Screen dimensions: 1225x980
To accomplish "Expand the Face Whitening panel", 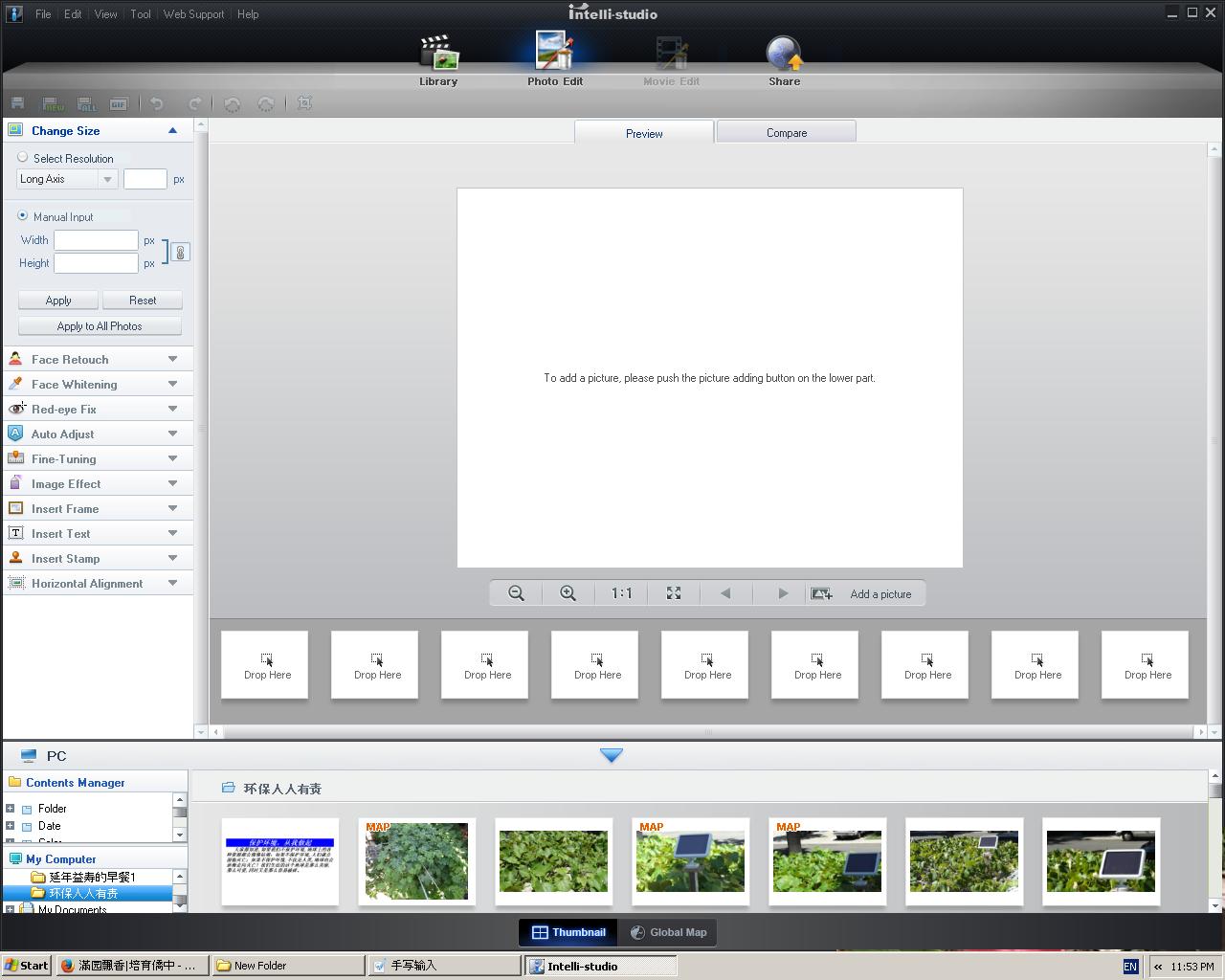I will tap(172, 384).
